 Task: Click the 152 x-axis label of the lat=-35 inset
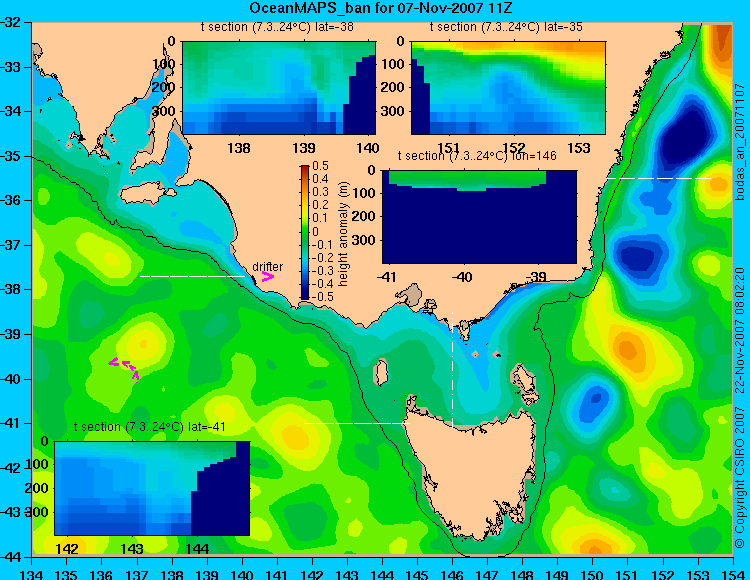[514, 148]
